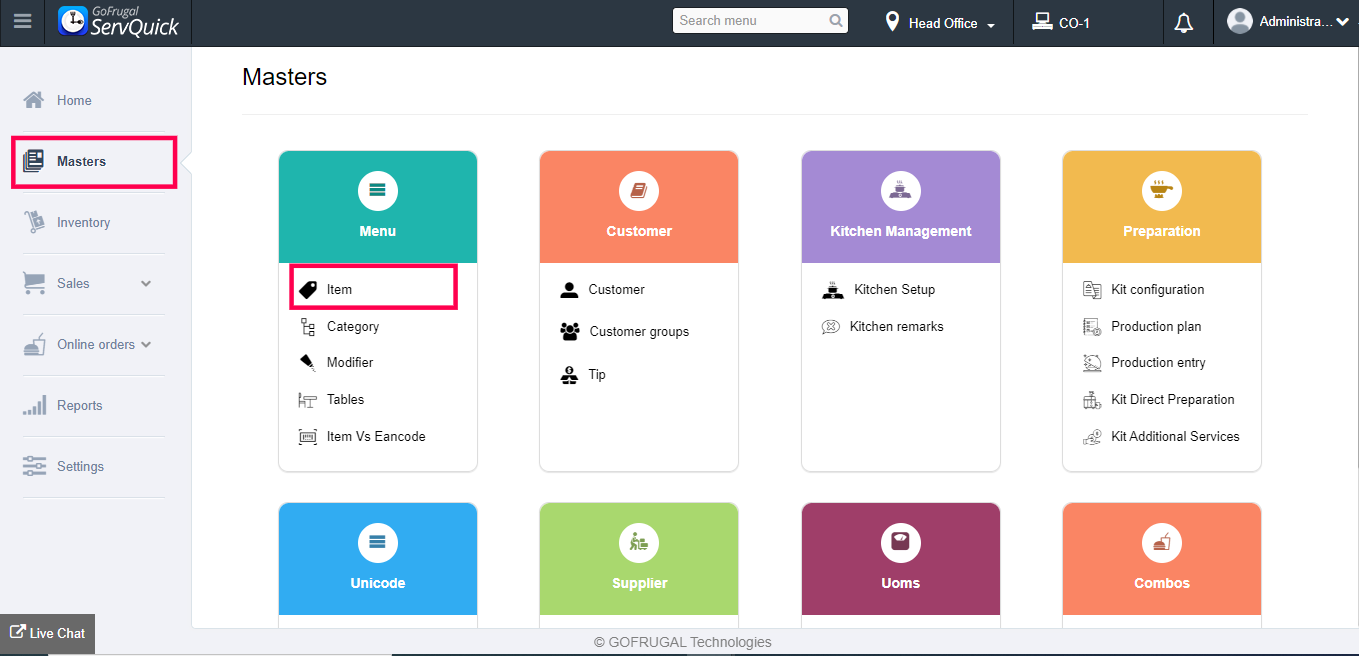The width and height of the screenshot is (1359, 656).
Task: Open Masters in the sidebar
Action: point(94,161)
